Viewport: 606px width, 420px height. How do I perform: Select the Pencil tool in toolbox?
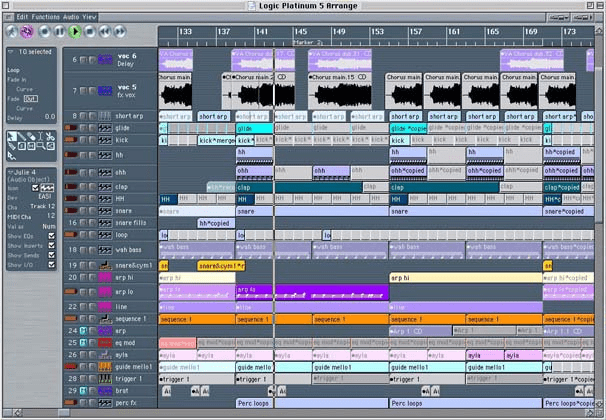coord(22,136)
